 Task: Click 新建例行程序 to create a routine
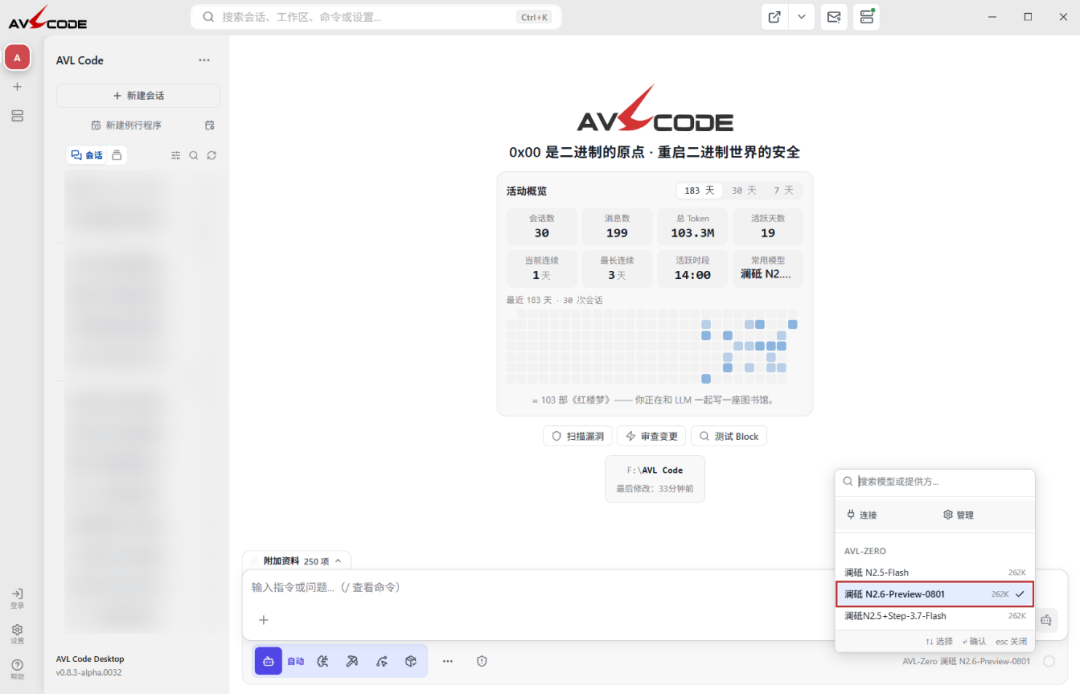(x=127, y=125)
